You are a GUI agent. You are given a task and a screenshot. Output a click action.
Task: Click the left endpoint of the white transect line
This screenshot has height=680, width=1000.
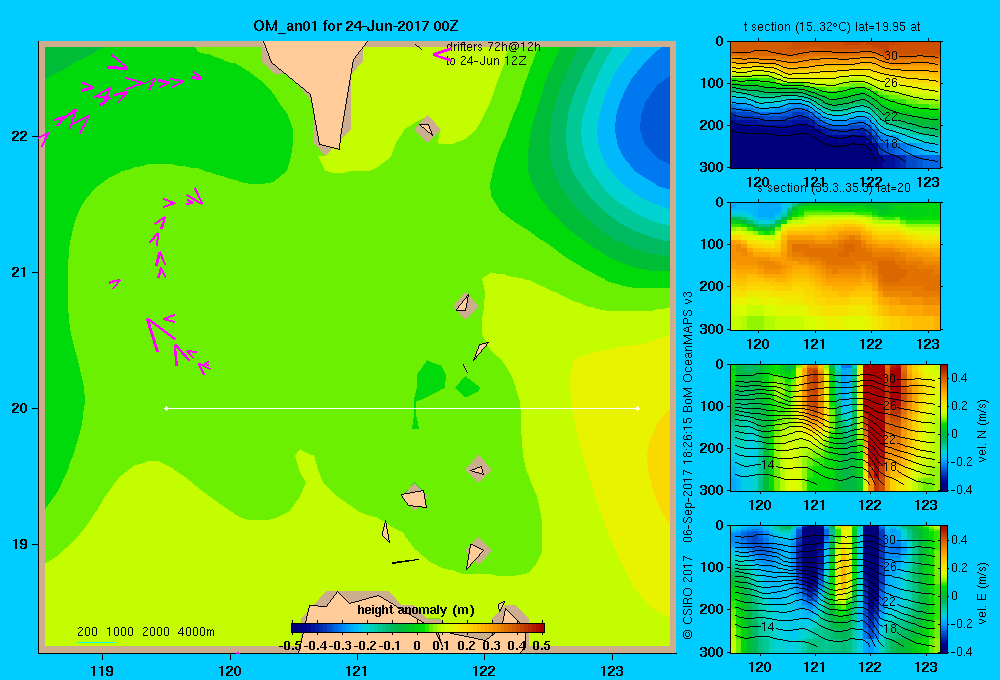(x=166, y=408)
